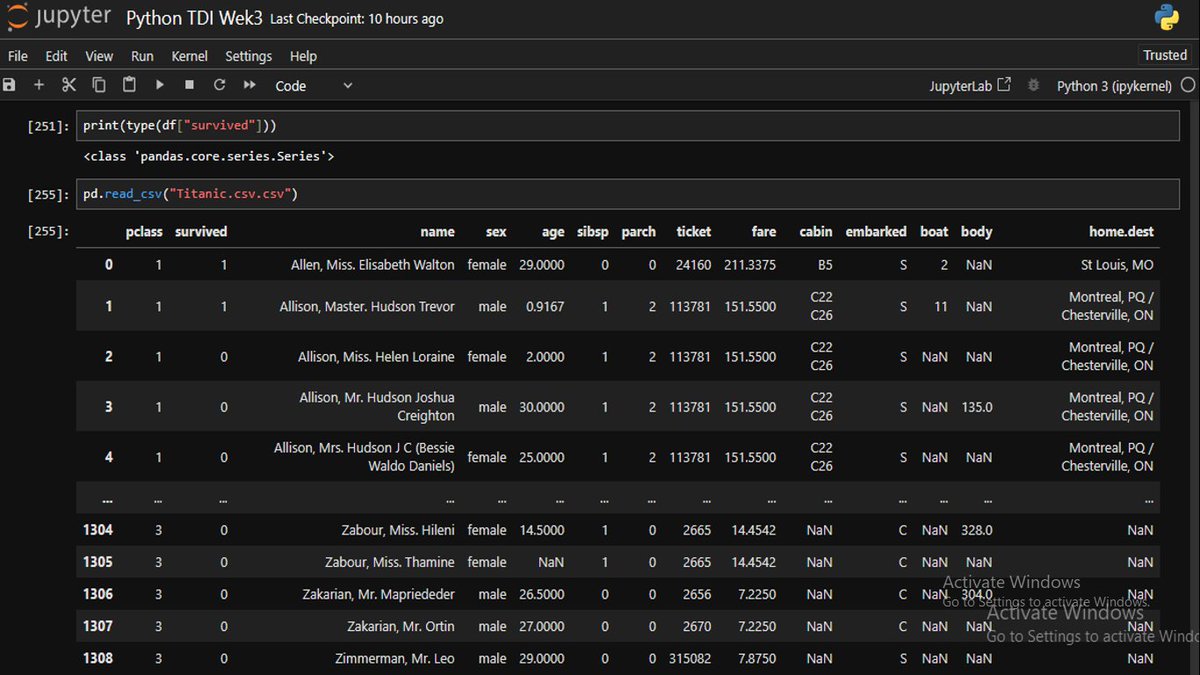Screen dimensions: 1200x675
Task: Click name Allison, Master. Hudson Trevor
Action: (x=367, y=307)
